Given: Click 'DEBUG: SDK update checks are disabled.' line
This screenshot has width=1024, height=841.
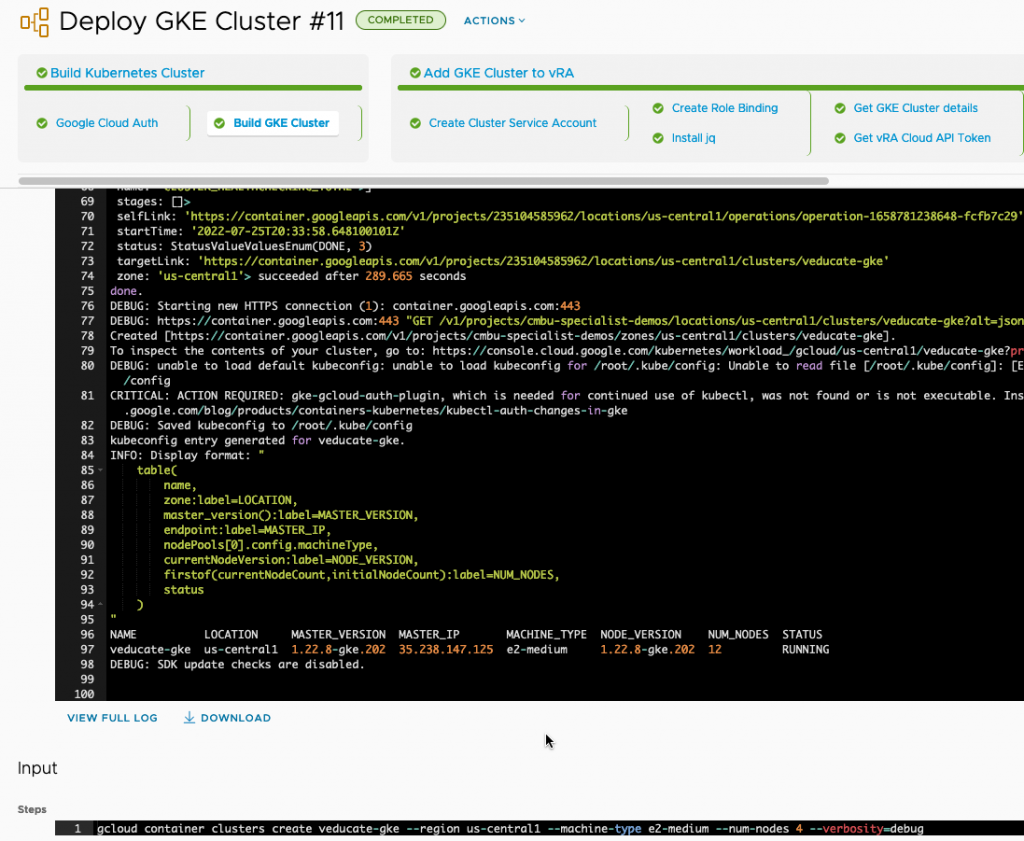Looking at the screenshot, I should [x=237, y=665].
